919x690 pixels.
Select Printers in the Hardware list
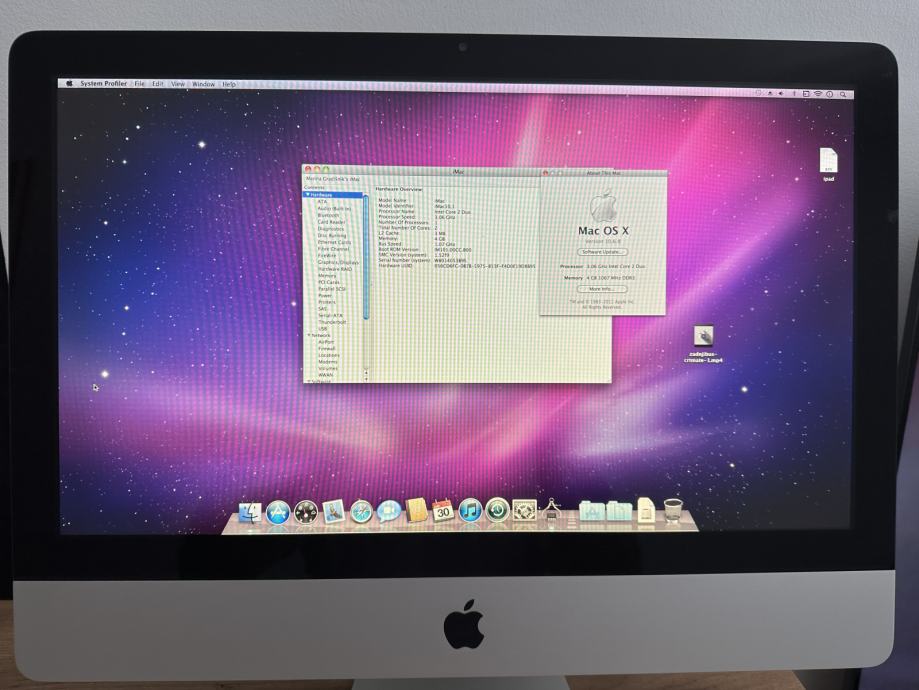click(x=327, y=302)
